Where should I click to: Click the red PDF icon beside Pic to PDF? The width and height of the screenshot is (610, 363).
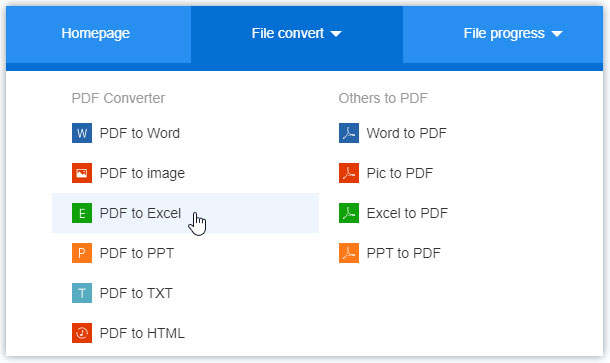pos(349,173)
